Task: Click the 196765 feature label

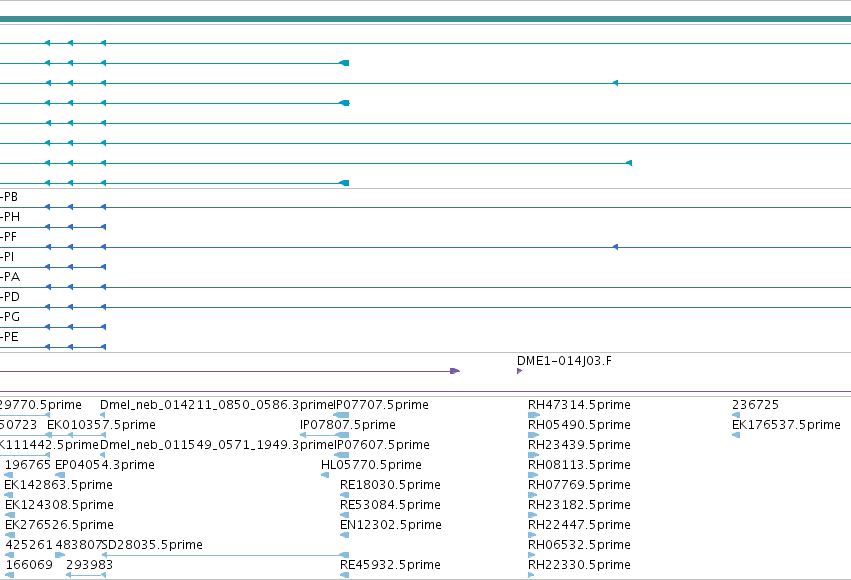Action: [x=28, y=465]
